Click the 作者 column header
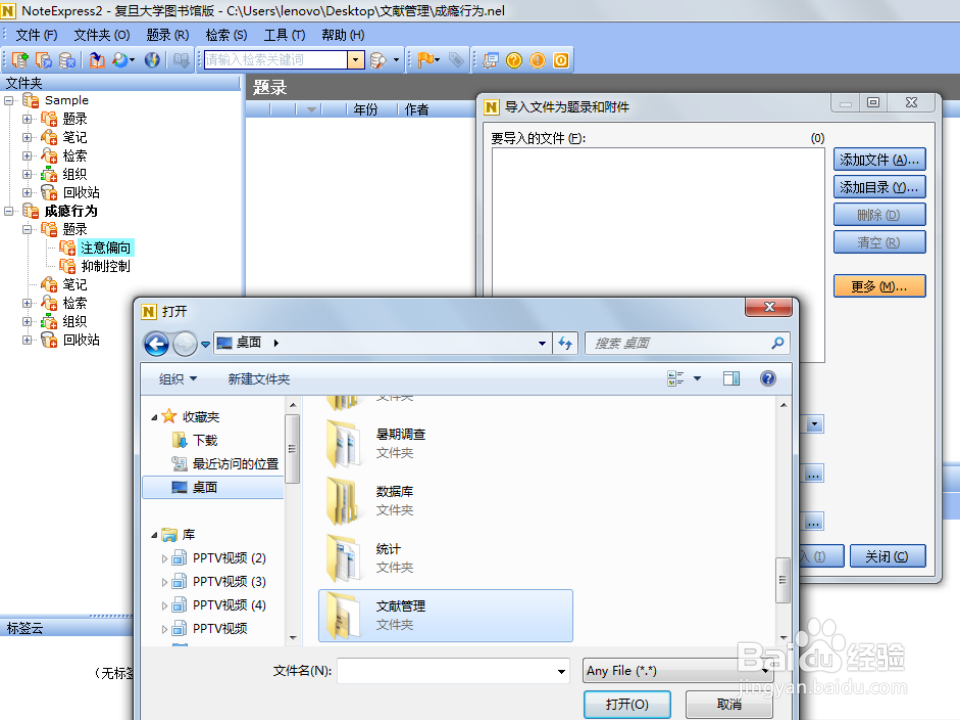Screen dimensions: 960x720 (x=416, y=110)
